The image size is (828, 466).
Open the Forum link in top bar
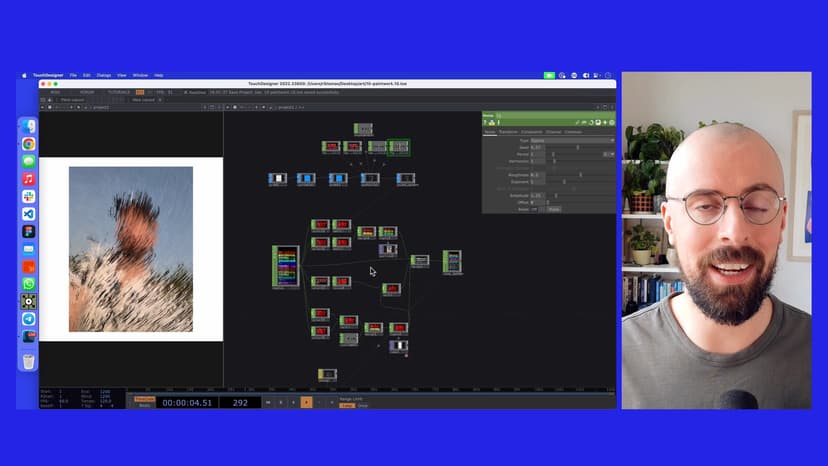click(87, 92)
